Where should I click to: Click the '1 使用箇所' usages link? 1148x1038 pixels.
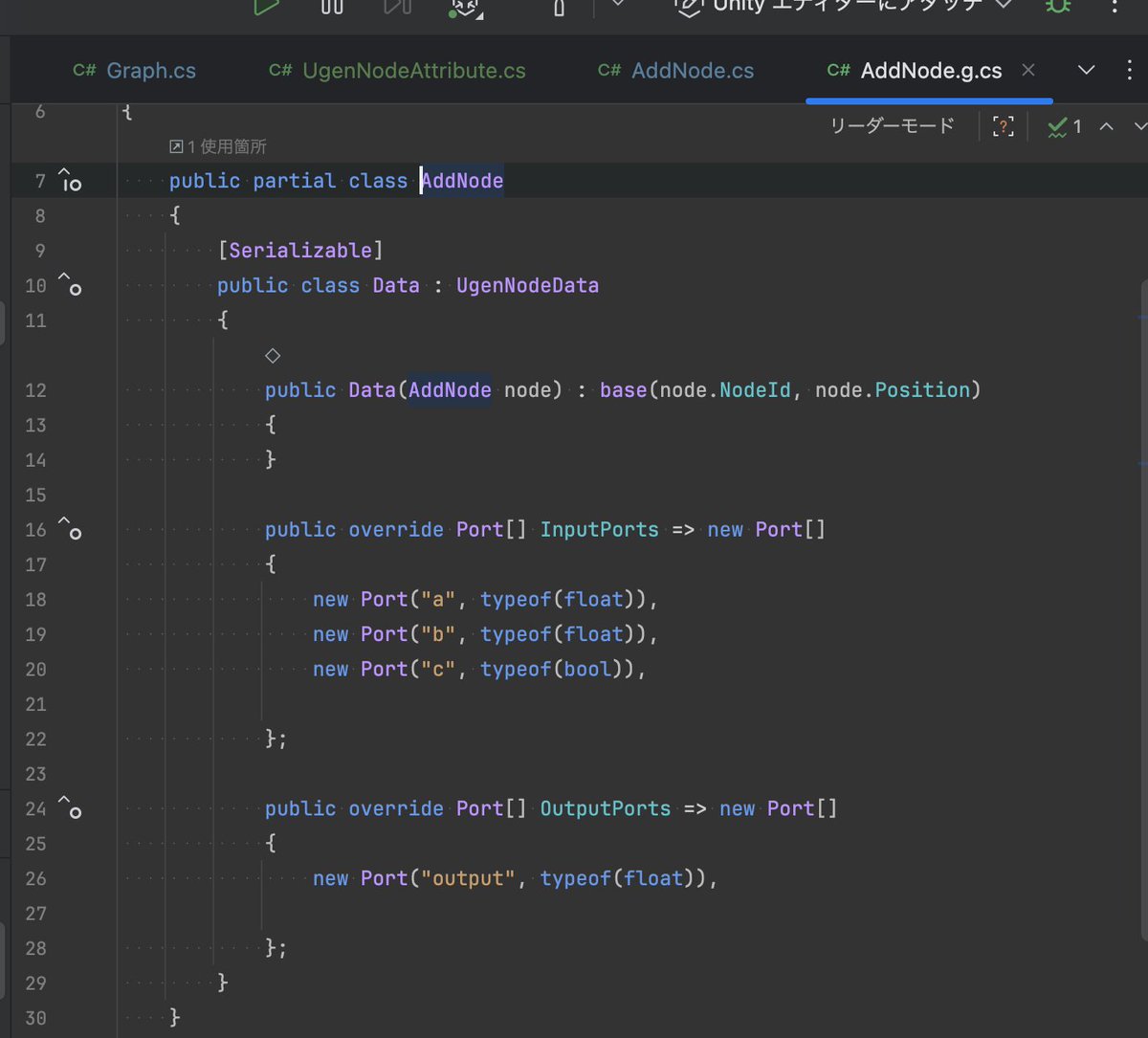coord(218,146)
